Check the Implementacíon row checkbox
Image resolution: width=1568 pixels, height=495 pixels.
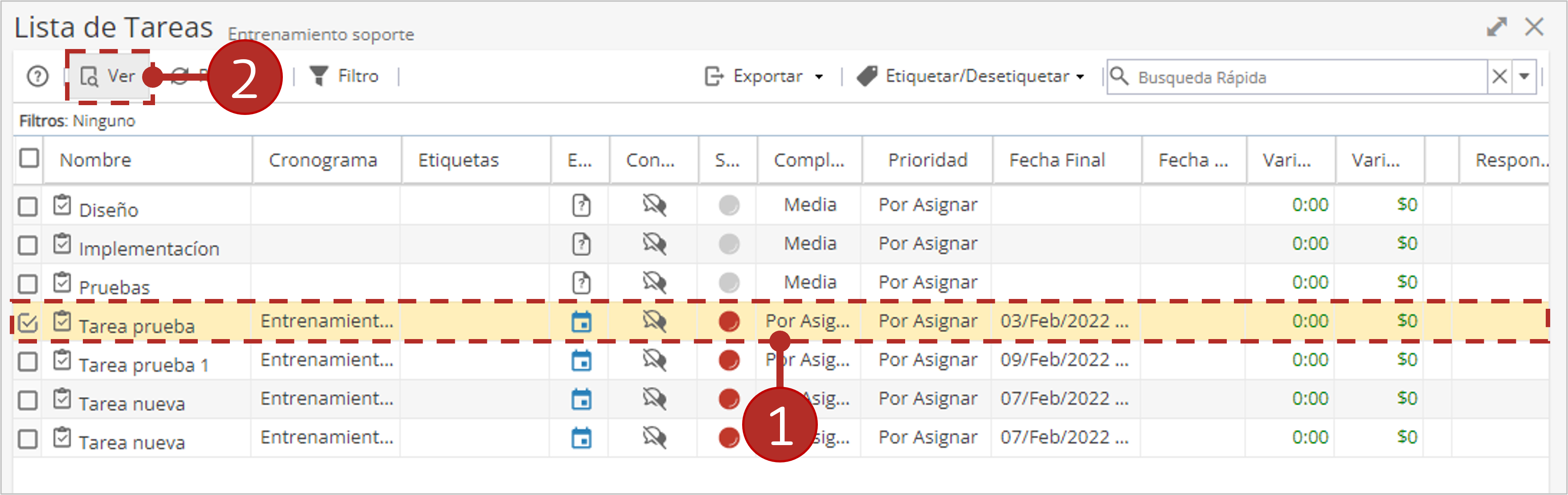(x=27, y=245)
